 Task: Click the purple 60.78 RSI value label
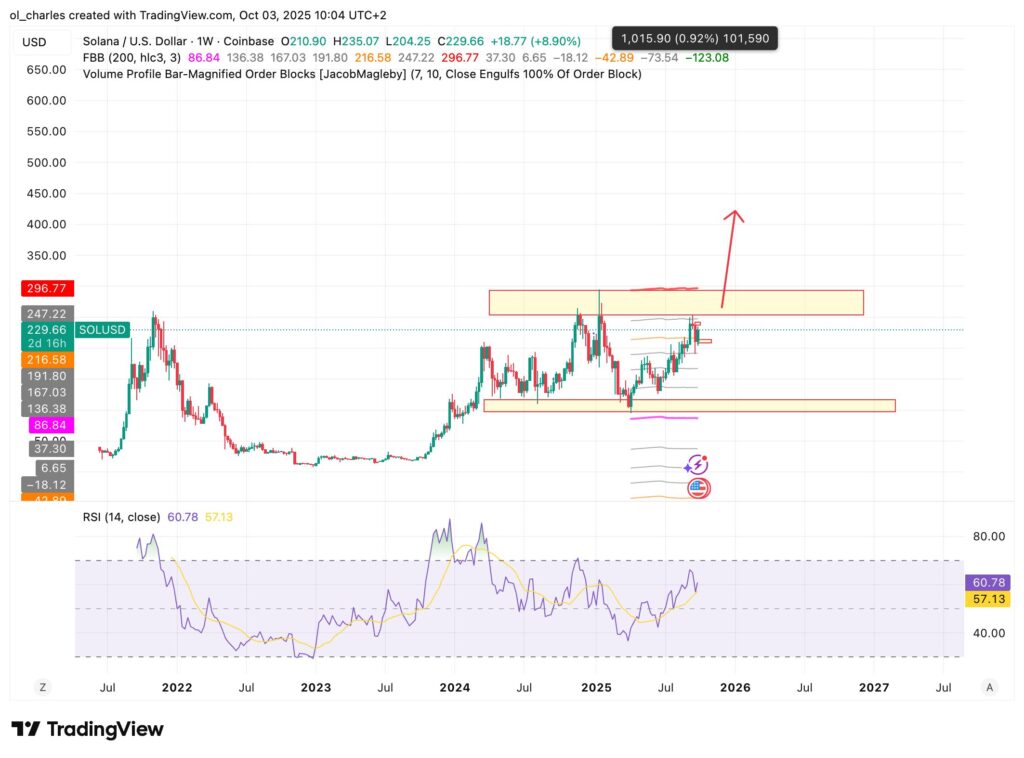(x=987, y=581)
